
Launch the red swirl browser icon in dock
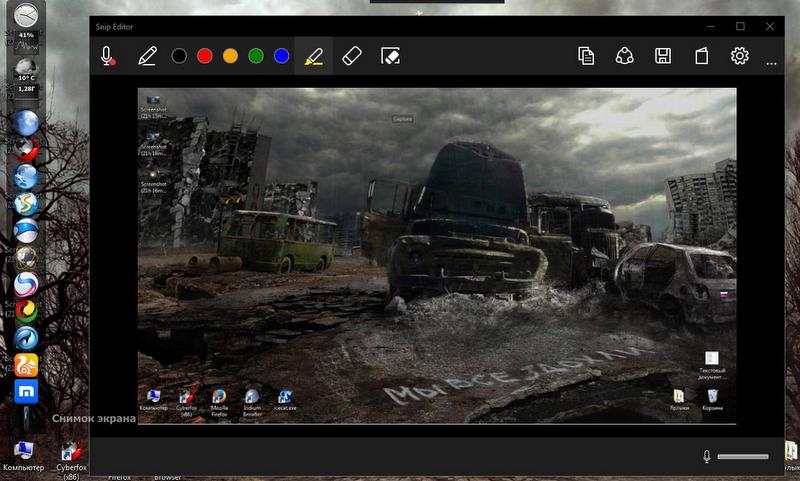[26, 150]
